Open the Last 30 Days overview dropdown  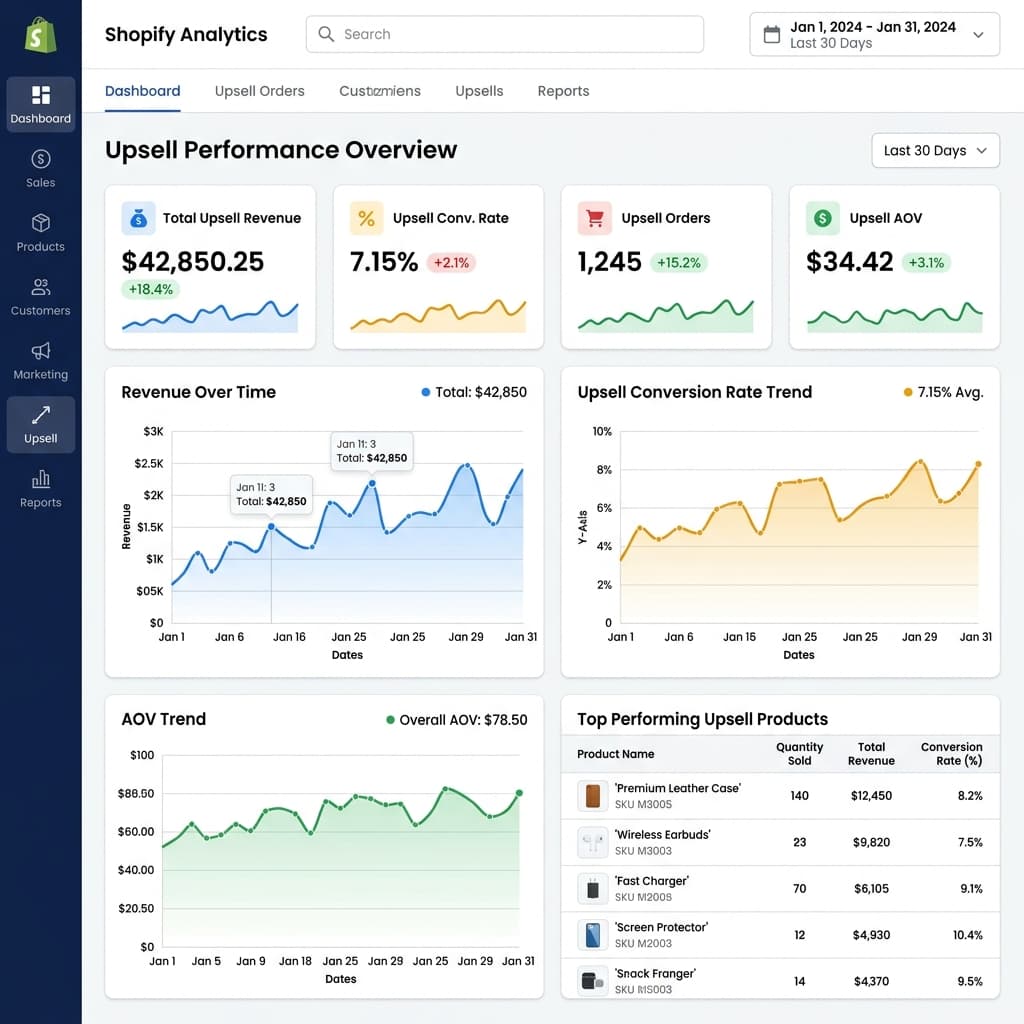click(x=935, y=151)
